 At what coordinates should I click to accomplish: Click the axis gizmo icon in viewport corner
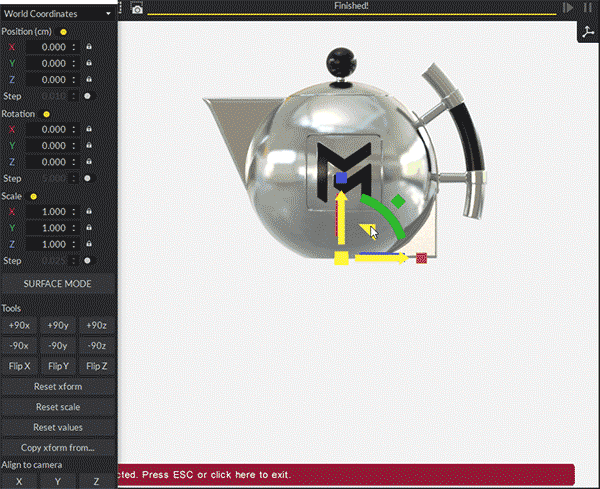[588, 32]
